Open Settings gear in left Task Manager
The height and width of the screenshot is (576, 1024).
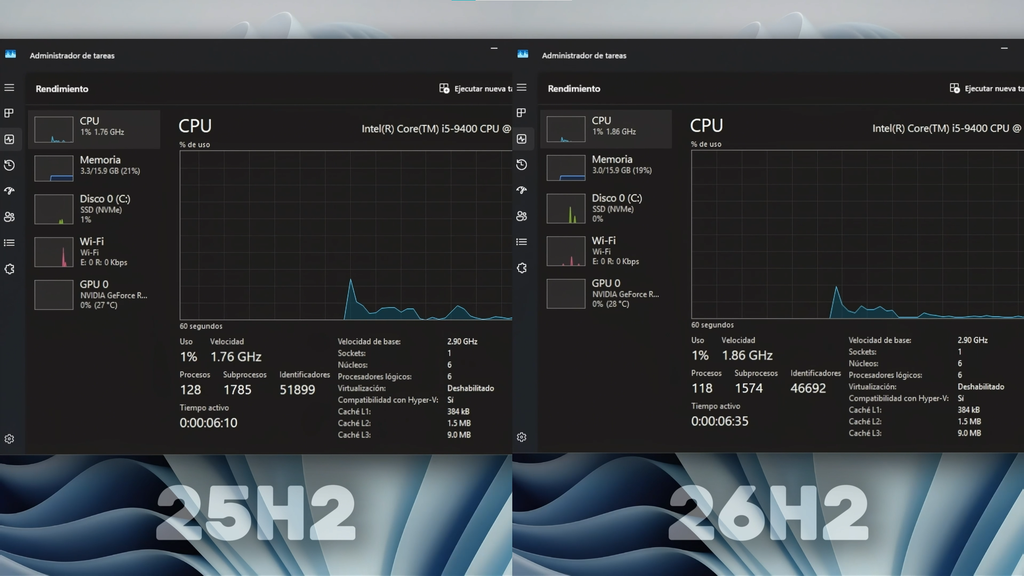9,439
